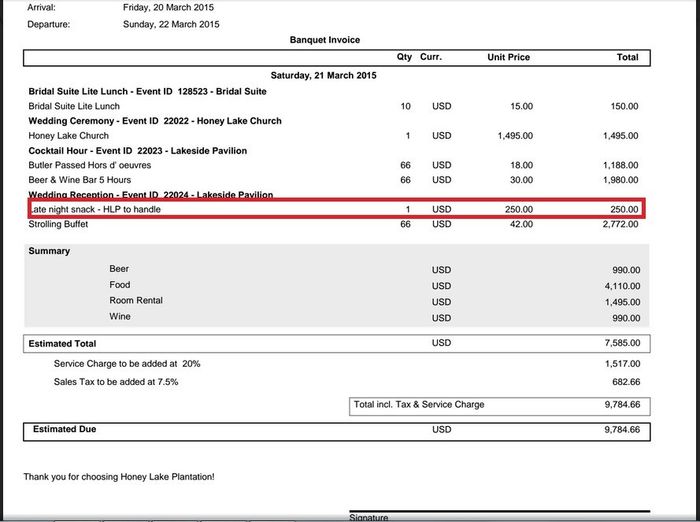Select the Estimated Total amount 7,585.00
Screen dimensions: 700x522
[x=619, y=344]
